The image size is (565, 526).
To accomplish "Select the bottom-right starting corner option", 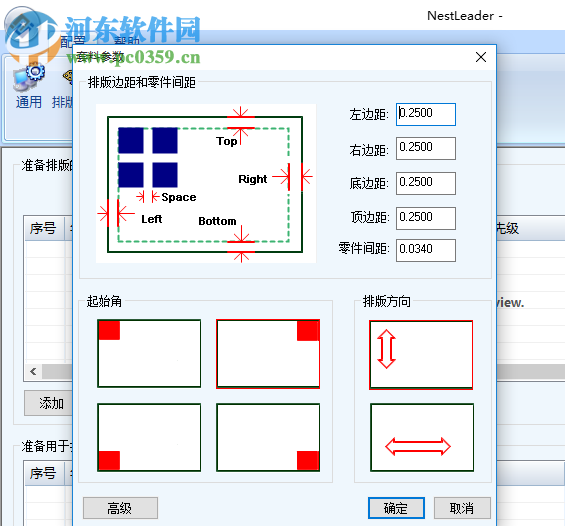I will [268, 437].
